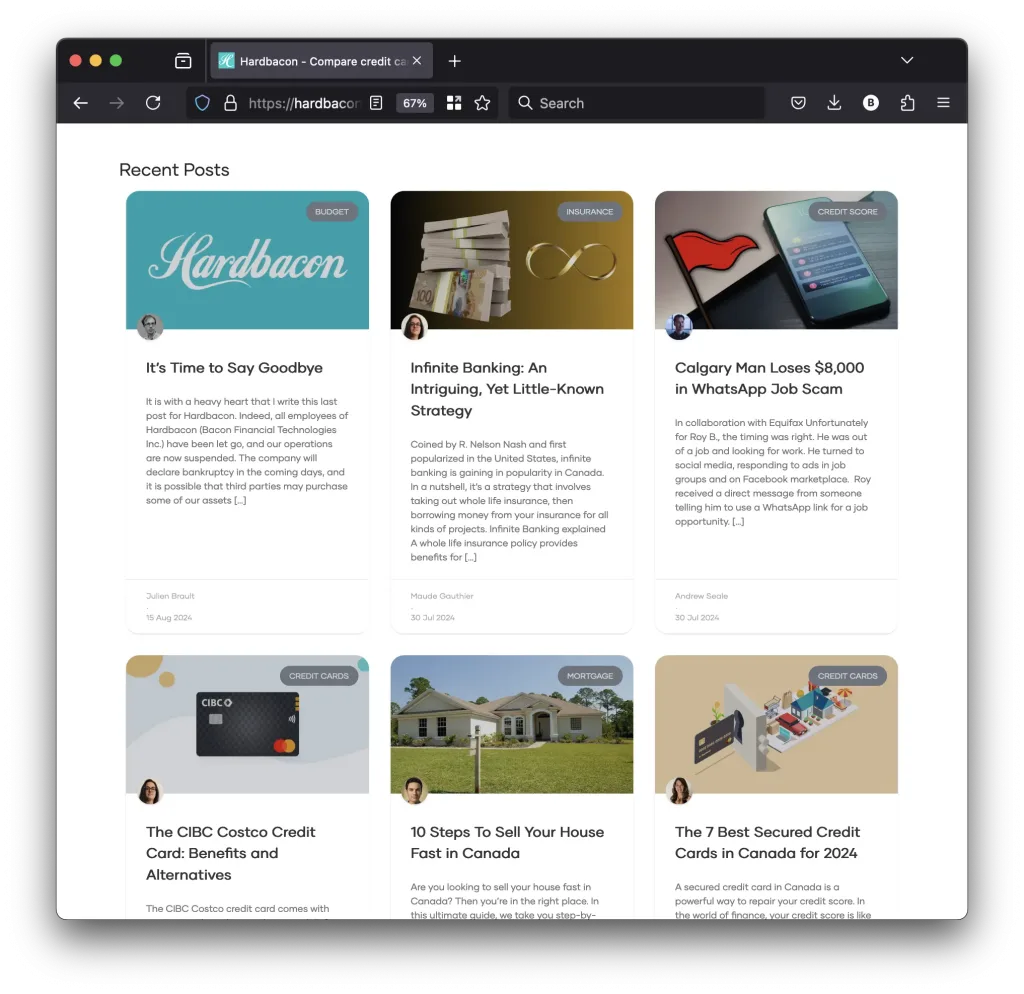Click the browser reload button

pos(153,103)
